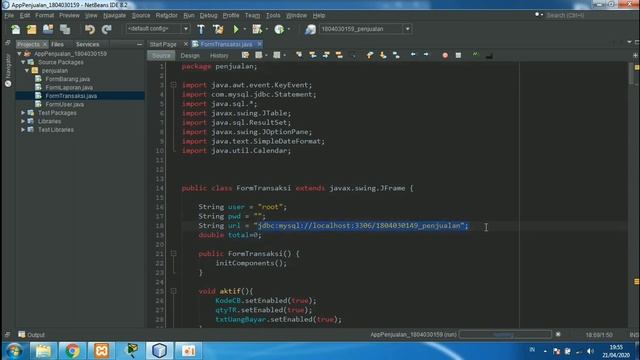The width and height of the screenshot is (640, 360).
Task: Click the Undo arrow icon
Action: point(90,29)
